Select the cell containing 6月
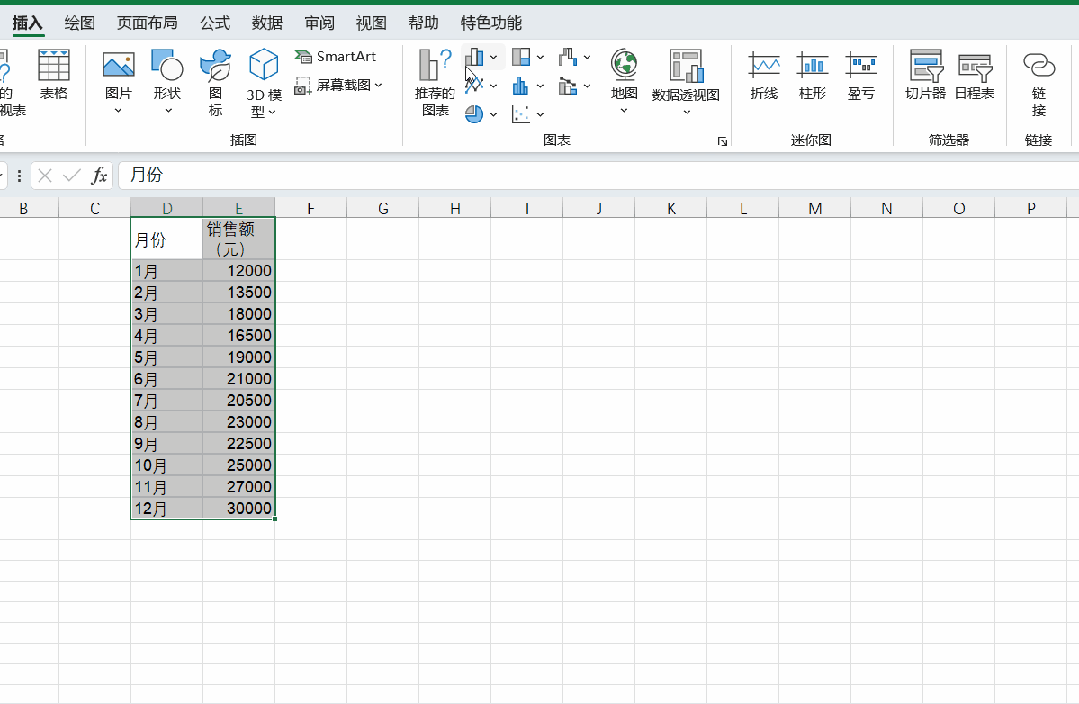The height and width of the screenshot is (704, 1079). 167,378
